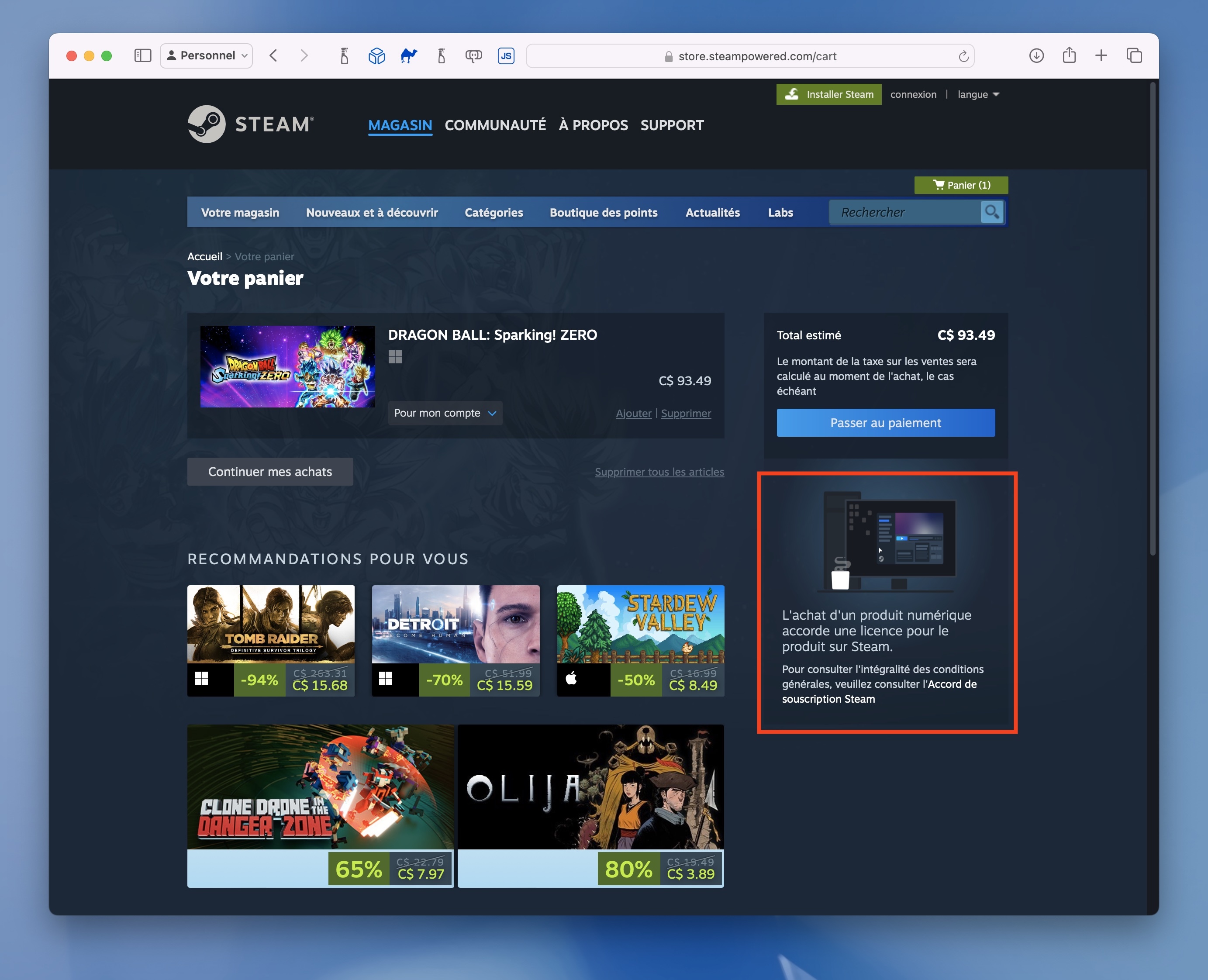Open the Panier (1) cart
This screenshot has width=1208, height=980.
(961, 185)
